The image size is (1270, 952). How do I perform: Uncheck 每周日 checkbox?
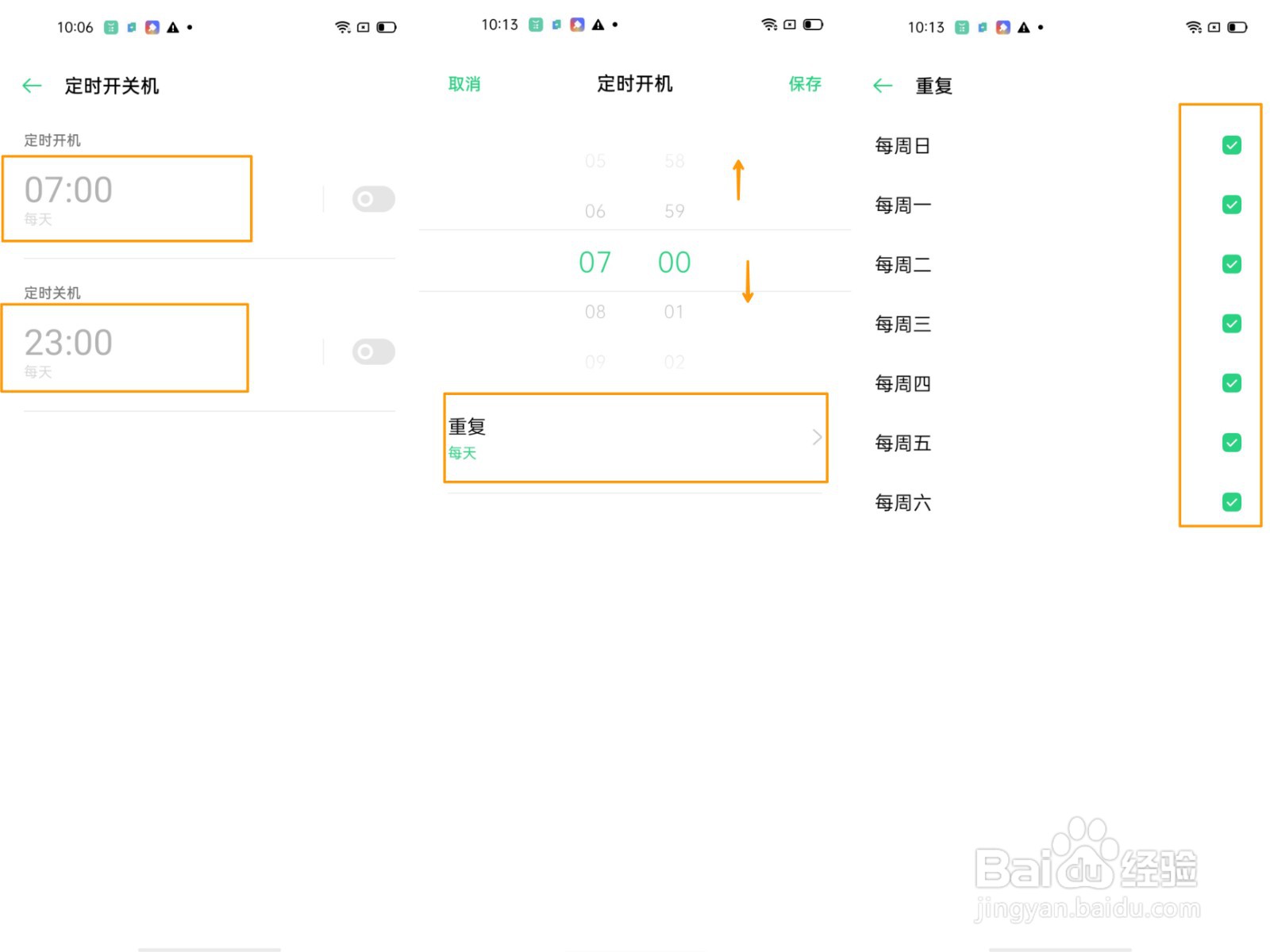pos(1232,145)
